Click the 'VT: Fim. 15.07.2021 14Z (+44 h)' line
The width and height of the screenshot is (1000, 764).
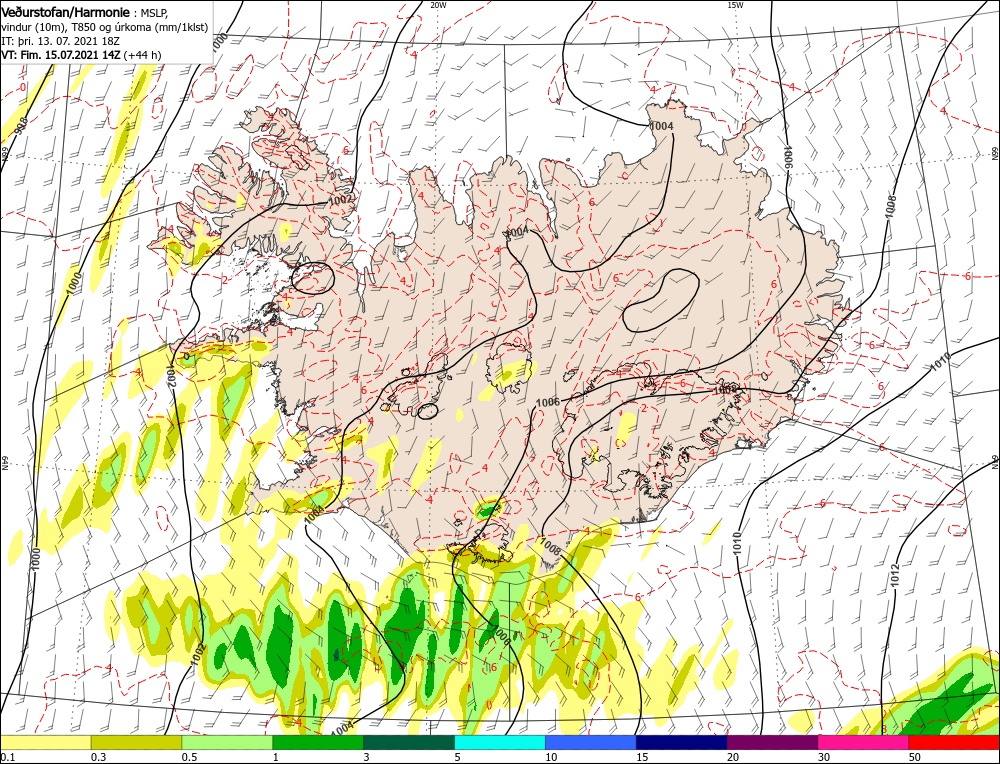coord(81,55)
